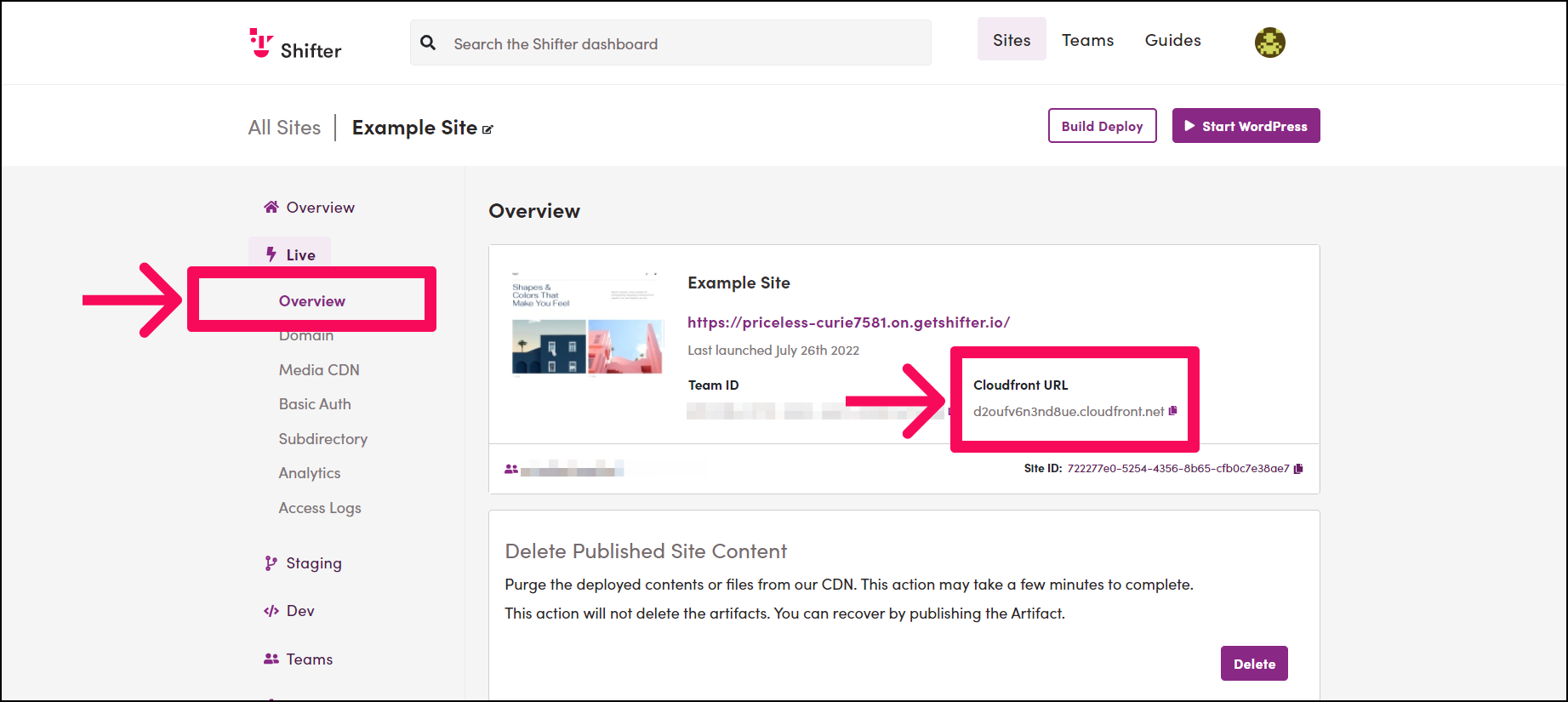Open the Sites tab
The width and height of the screenshot is (1568, 702).
[x=1012, y=40]
